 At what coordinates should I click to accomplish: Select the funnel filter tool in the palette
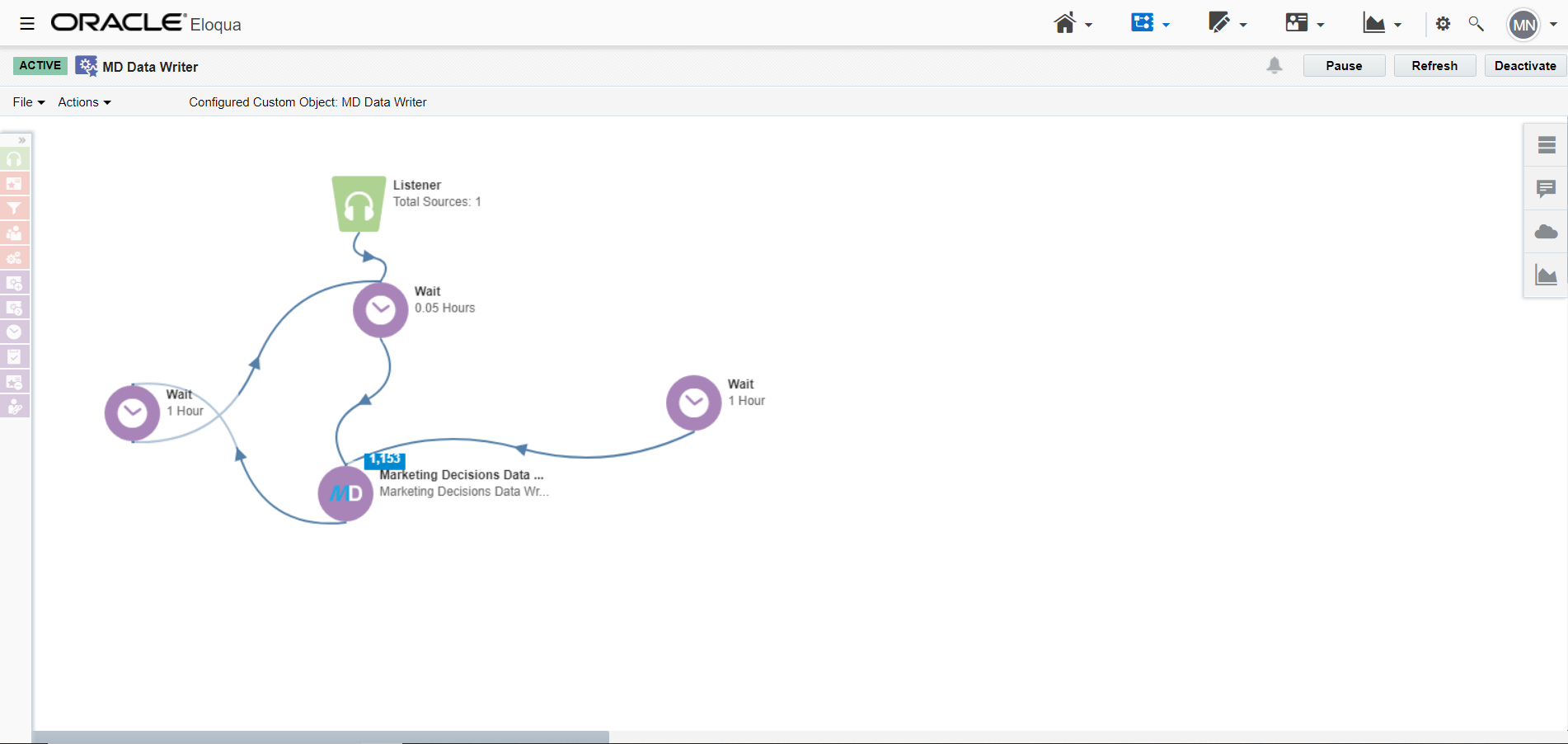[x=15, y=209]
